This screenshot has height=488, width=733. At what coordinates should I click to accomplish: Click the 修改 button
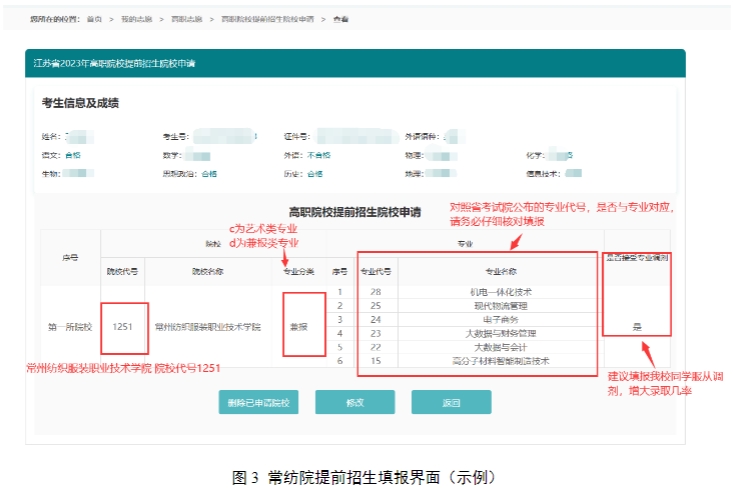click(x=355, y=402)
